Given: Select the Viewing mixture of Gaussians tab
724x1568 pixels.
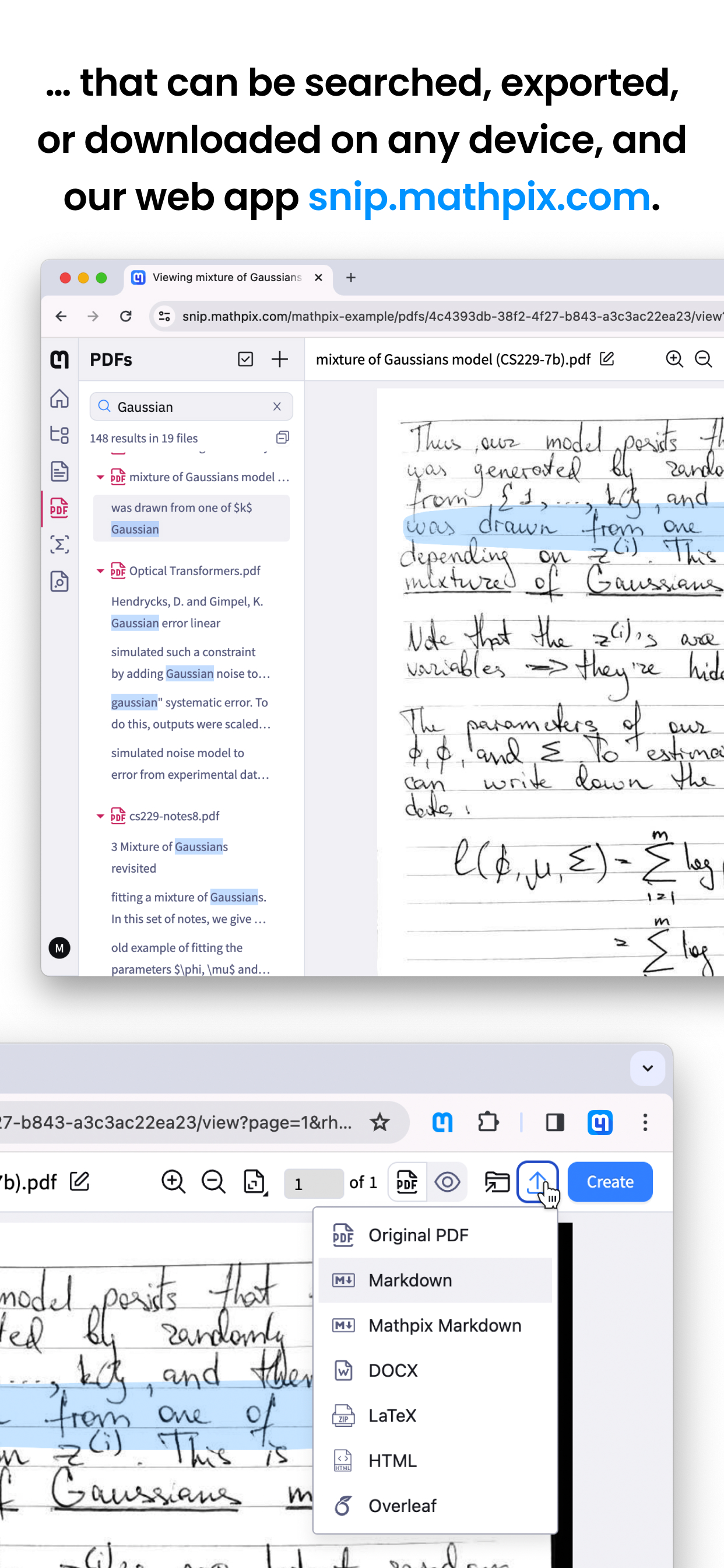Looking at the screenshot, I should 228,278.
